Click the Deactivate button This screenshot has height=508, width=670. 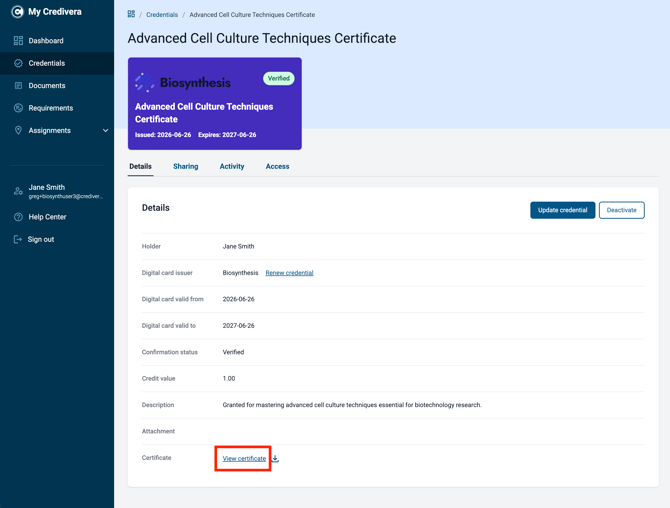point(621,210)
